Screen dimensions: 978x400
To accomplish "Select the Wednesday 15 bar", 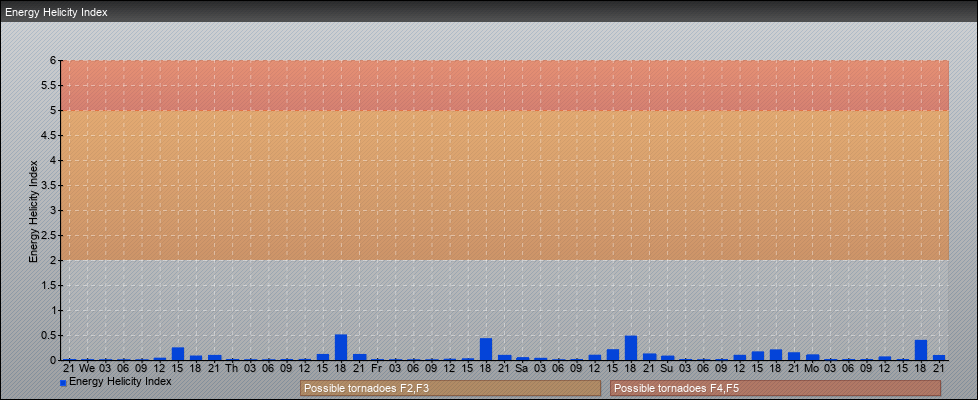I will (178, 354).
